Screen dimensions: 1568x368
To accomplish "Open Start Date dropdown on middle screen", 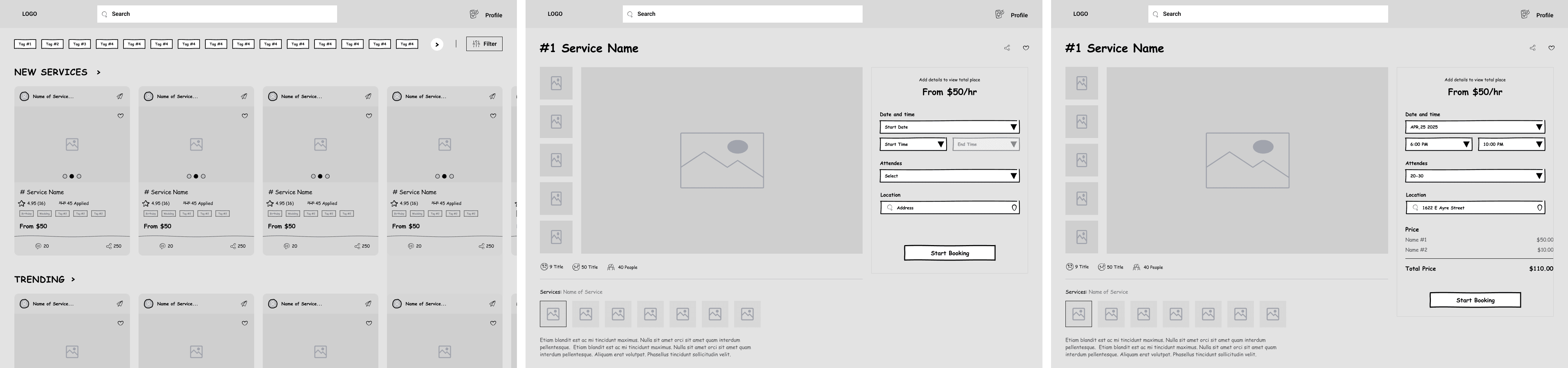I will [949, 127].
